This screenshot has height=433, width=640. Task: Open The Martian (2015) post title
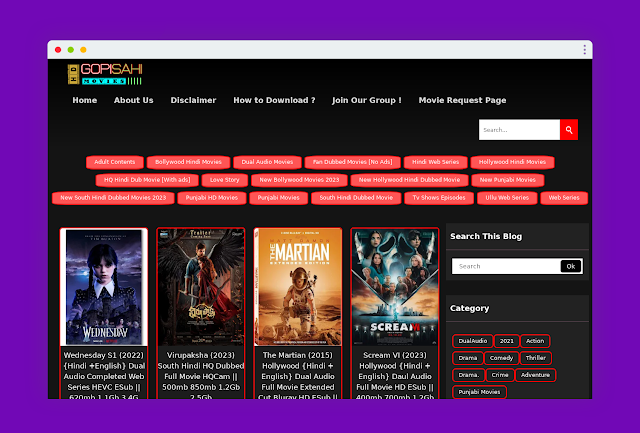coord(298,375)
